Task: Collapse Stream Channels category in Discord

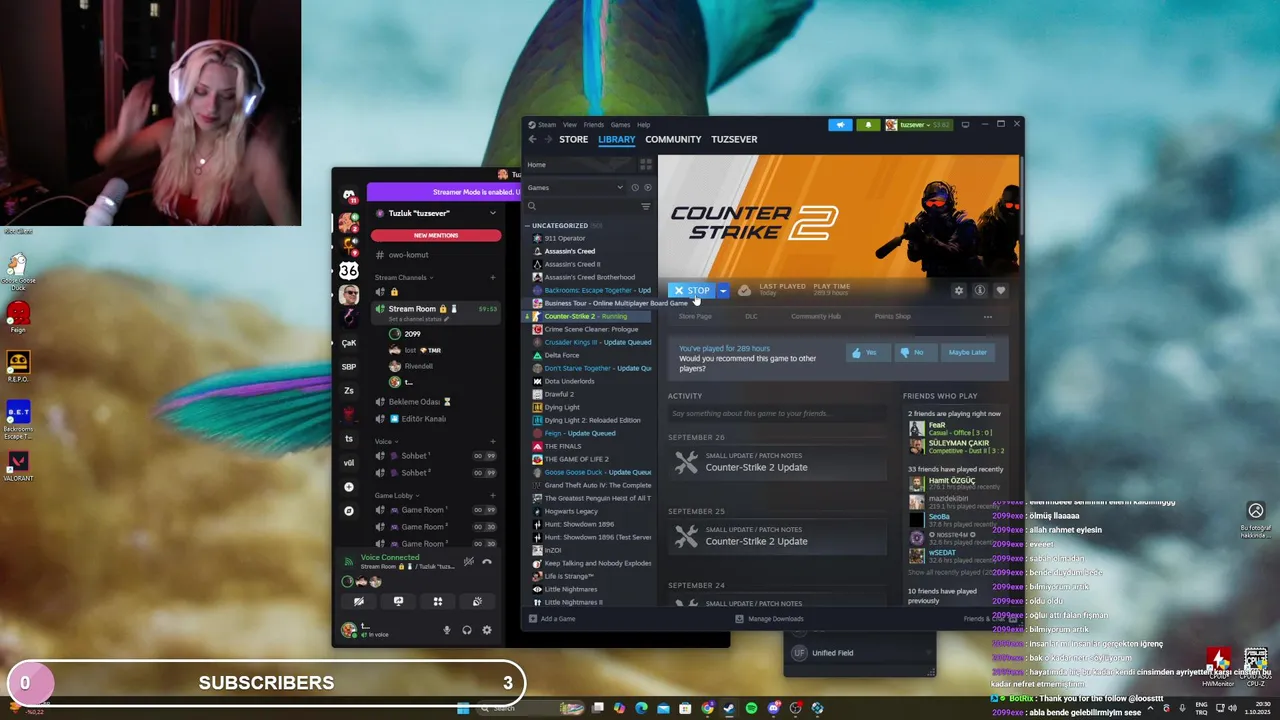Action: [403, 277]
